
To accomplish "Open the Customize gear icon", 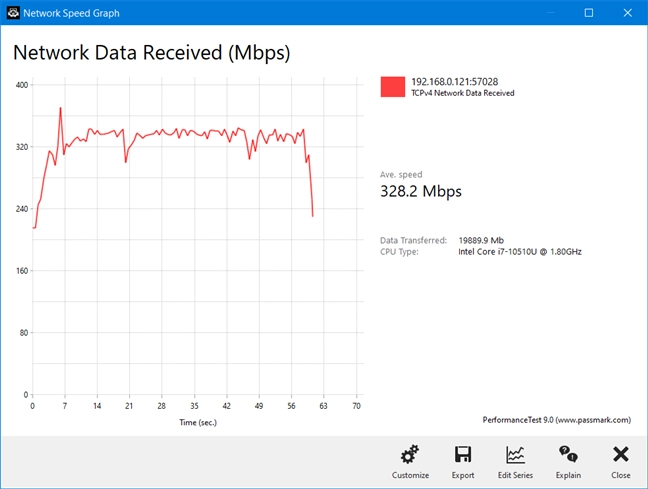I will pos(410,454).
